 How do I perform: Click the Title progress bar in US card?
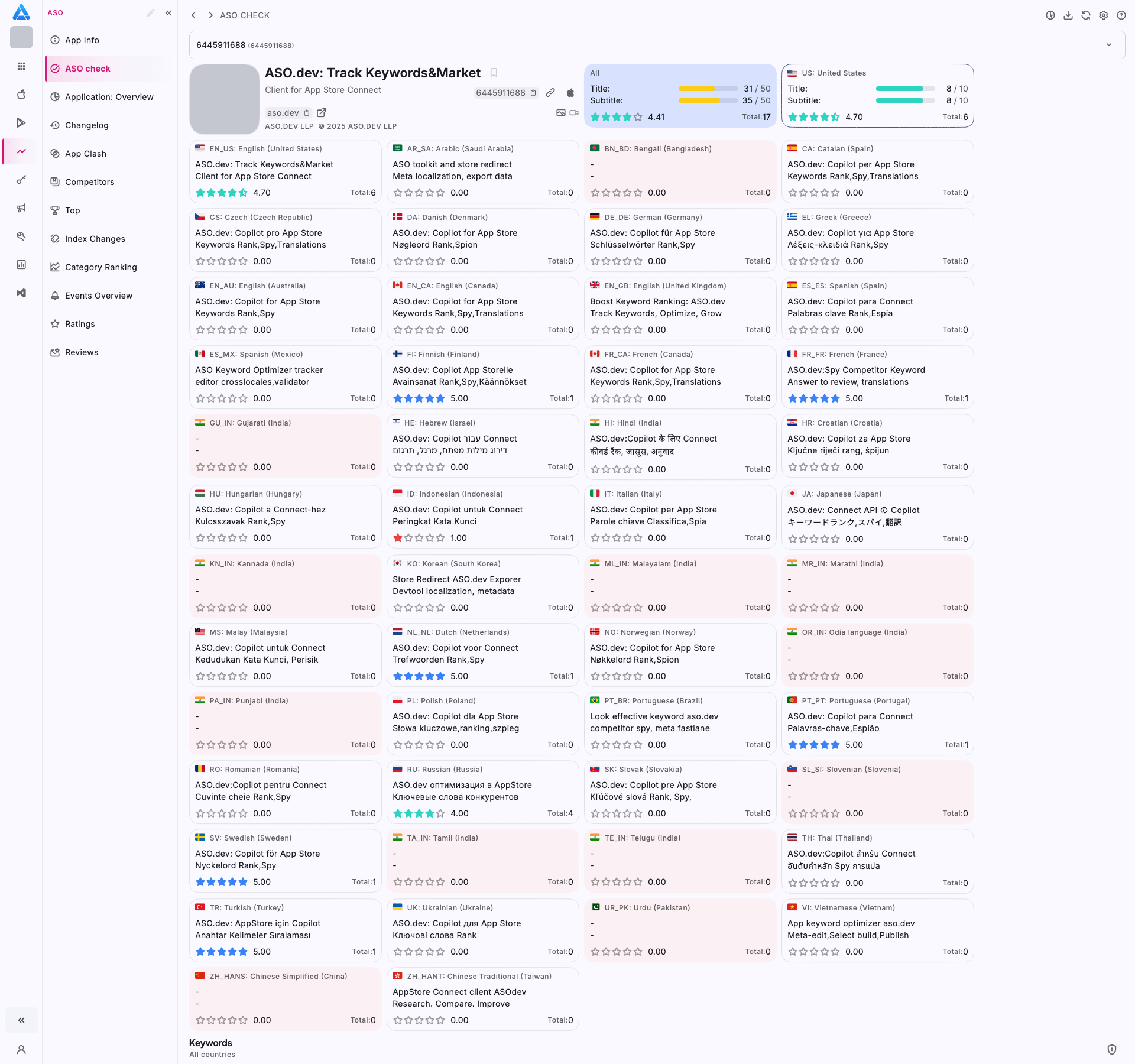(x=905, y=89)
